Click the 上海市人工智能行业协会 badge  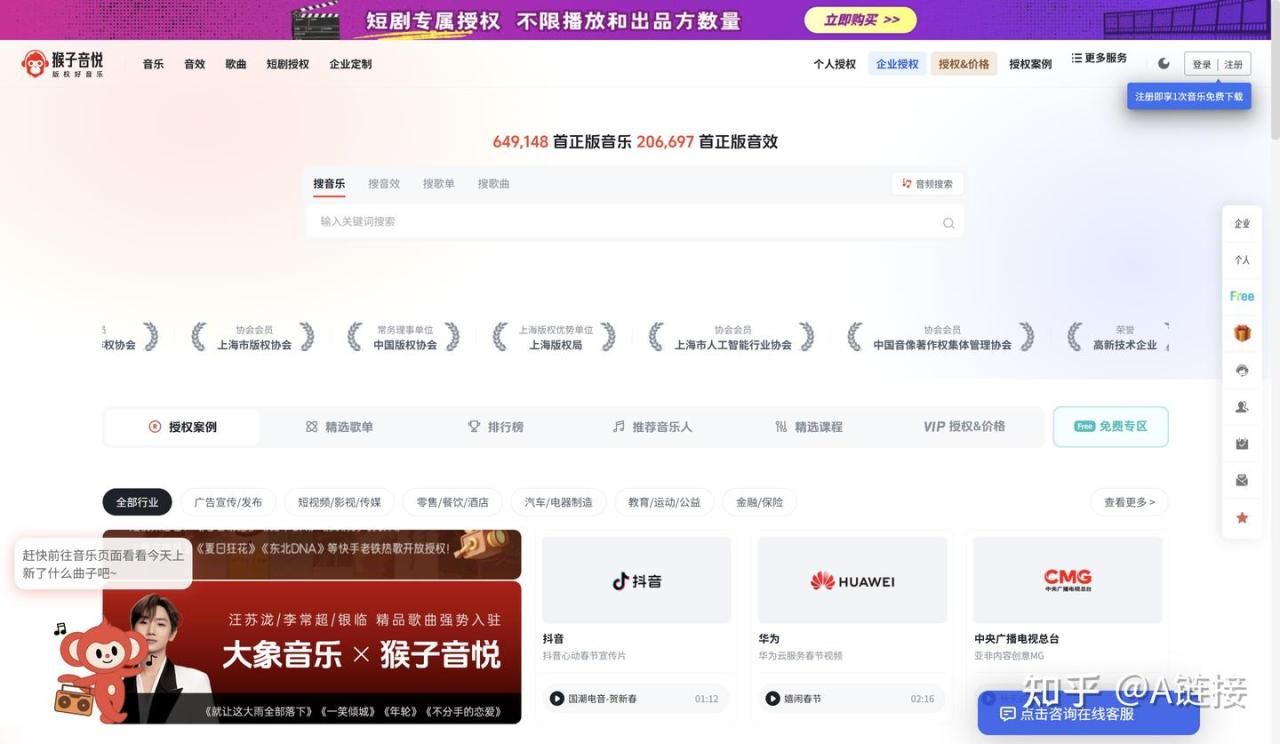click(x=732, y=337)
